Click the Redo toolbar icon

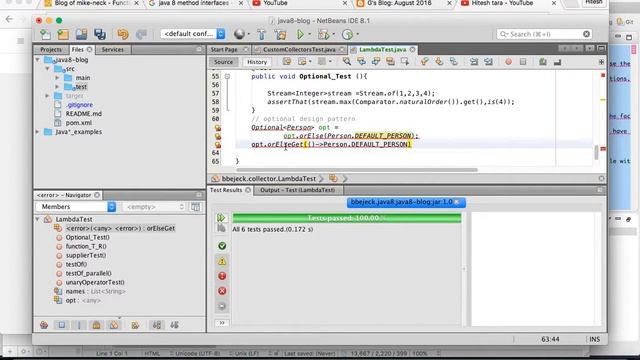[x=141, y=35]
